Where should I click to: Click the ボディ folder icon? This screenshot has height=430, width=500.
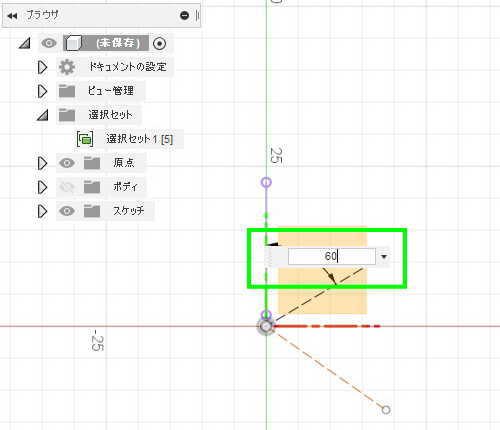92,187
